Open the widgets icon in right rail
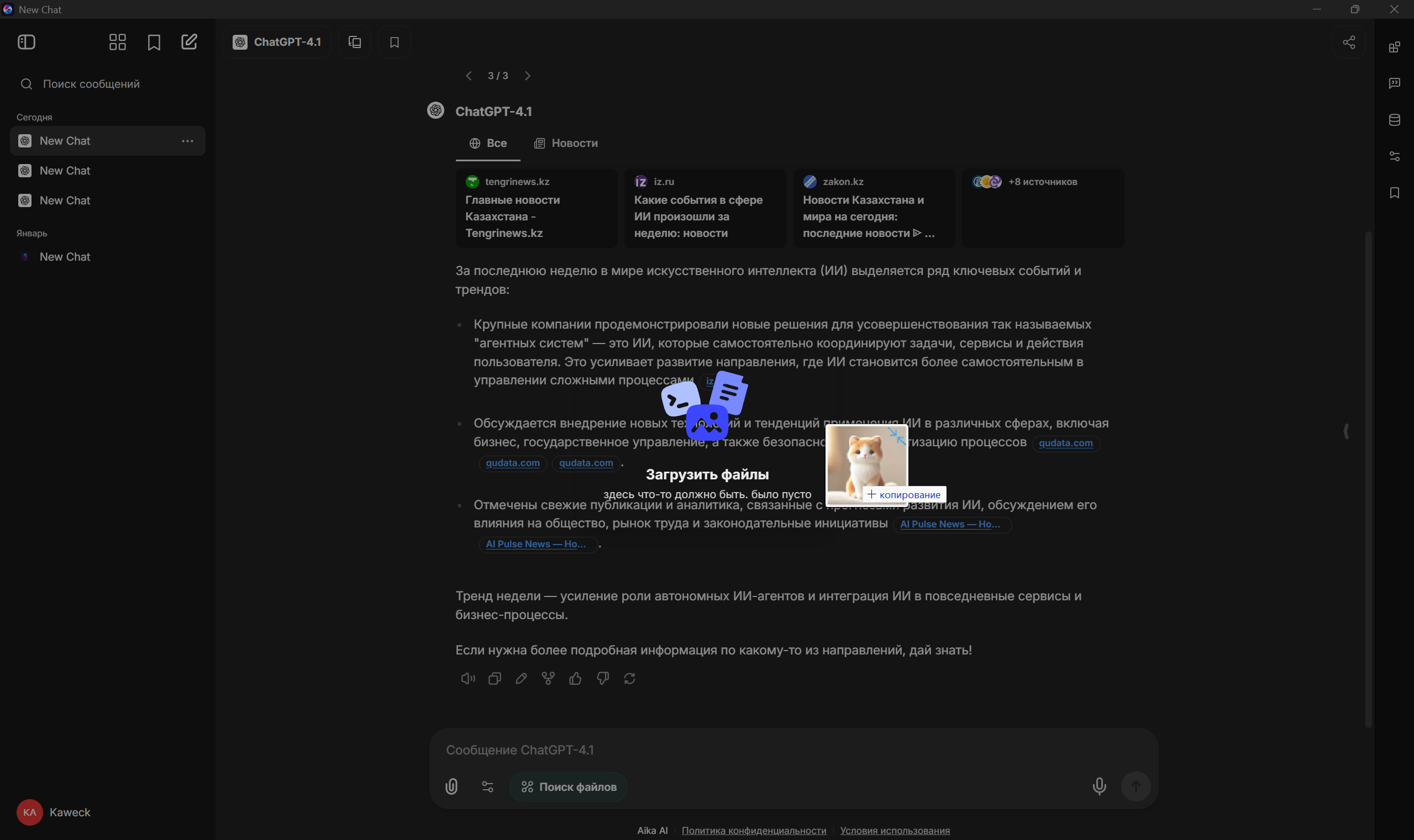Image resolution: width=1414 pixels, height=840 pixels. pyautogui.click(x=1394, y=46)
